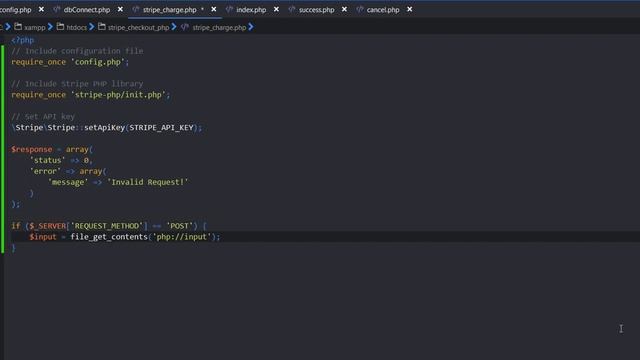Screen dimensions: 640x360
Task: Click the 'message' array key
Action: [x=68, y=182]
